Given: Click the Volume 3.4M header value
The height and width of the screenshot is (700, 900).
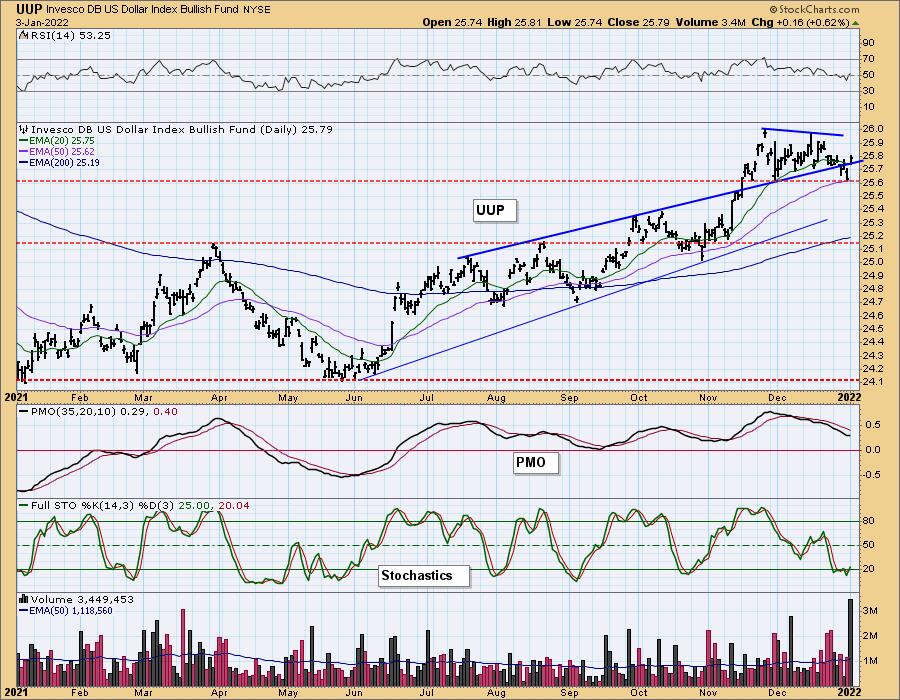Looking at the screenshot, I should click(x=710, y=22).
